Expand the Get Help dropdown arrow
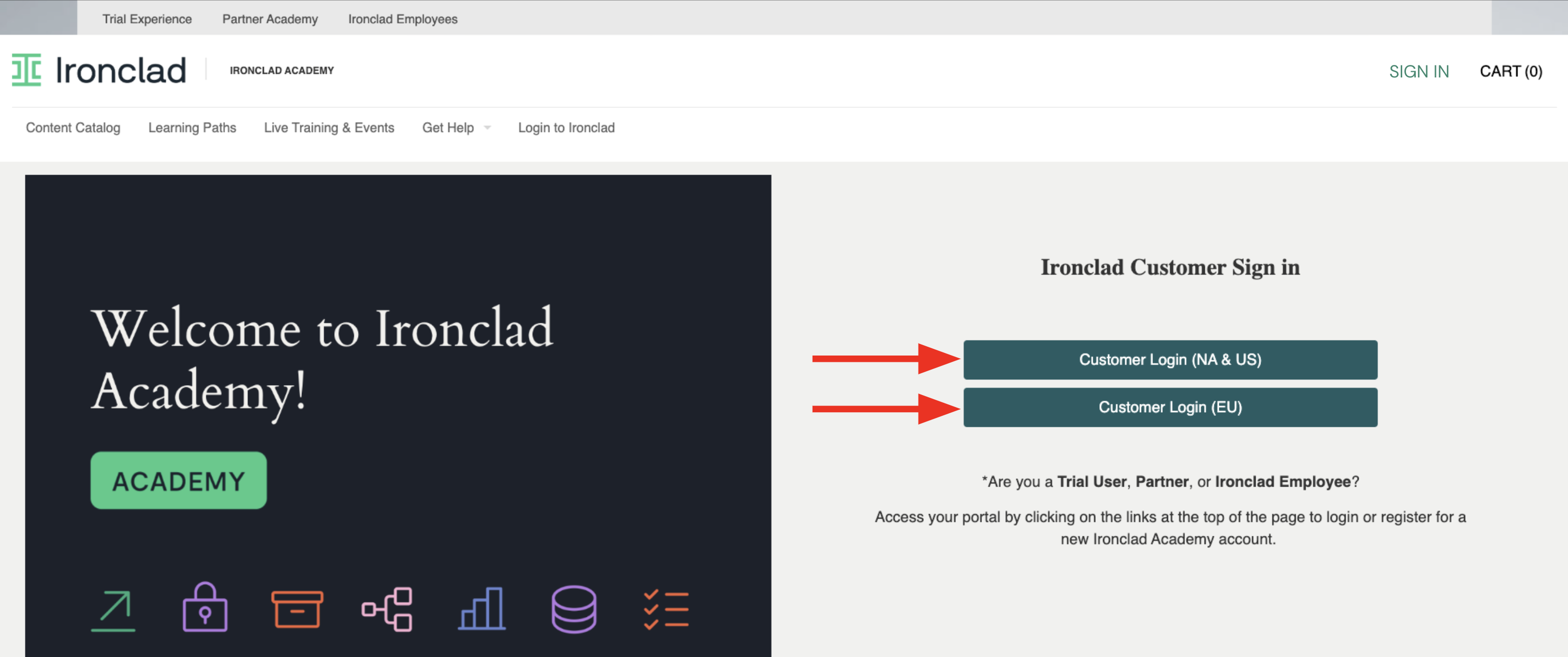Image resolution: width=1568 pixels, height=657 pixels. coord(487,128)
